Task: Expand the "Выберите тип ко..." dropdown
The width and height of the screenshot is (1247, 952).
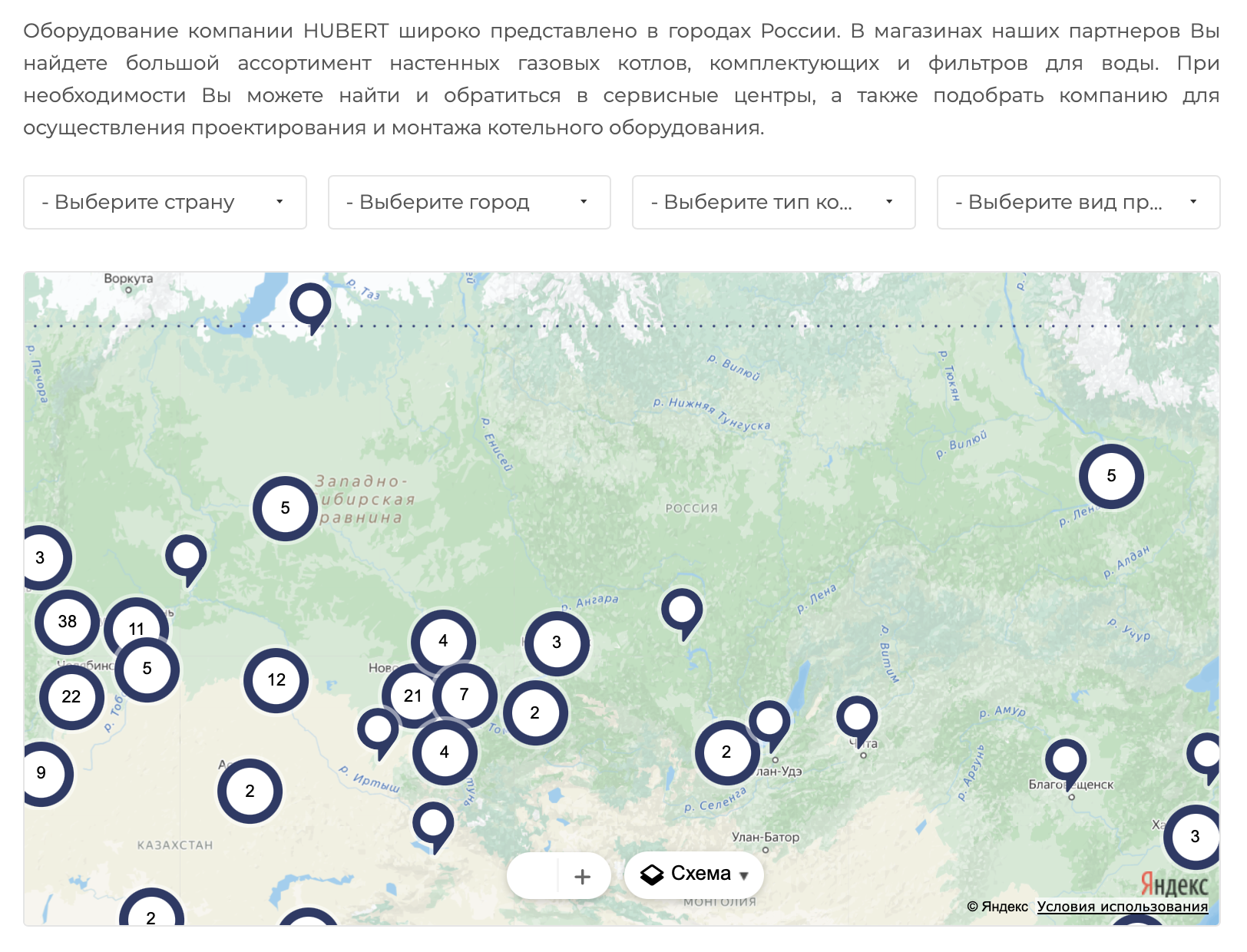Action: (773, 202)
